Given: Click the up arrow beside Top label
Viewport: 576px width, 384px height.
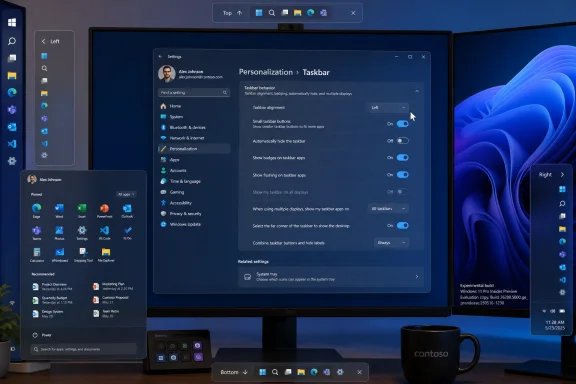Looking at the screenshot, I should click(x=240, y=13).
